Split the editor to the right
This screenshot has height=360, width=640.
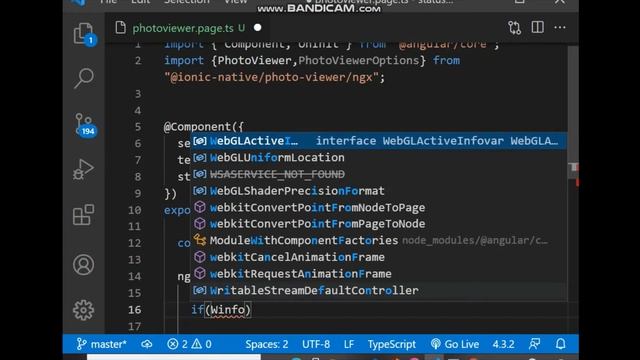pos(538,27)
